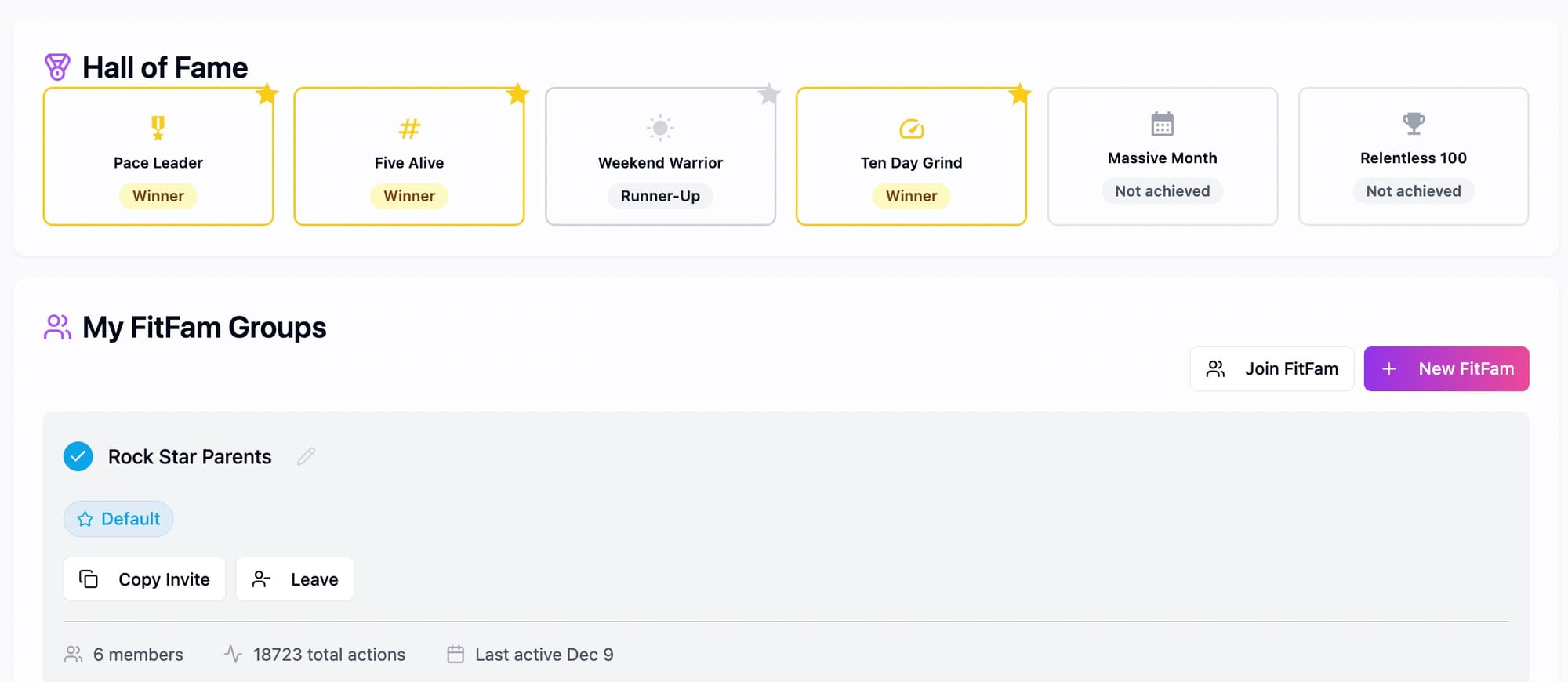Create a New FitFam group
Image resolution: width=1568 pixels, height=682 pixels.
pyautogui.click(x=1446, y=368)
